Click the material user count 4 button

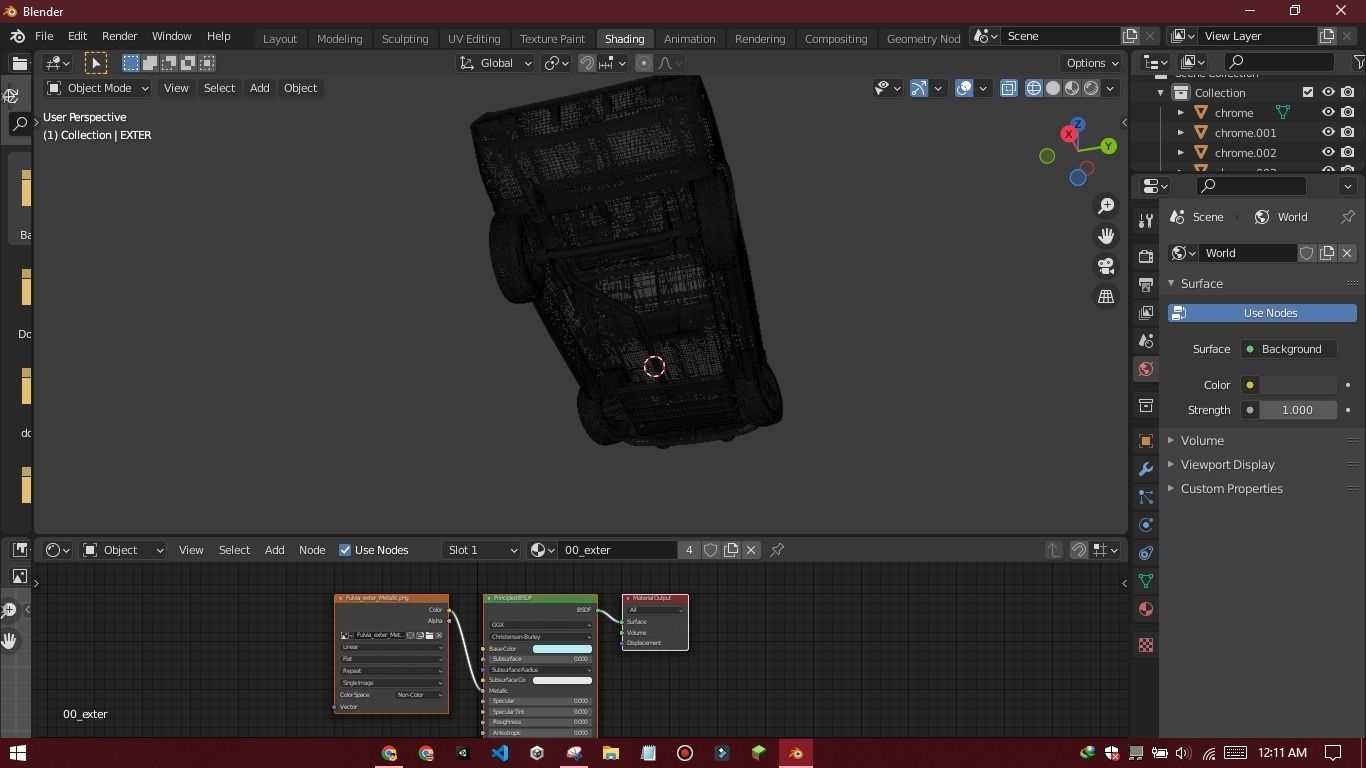coord(689,550)
